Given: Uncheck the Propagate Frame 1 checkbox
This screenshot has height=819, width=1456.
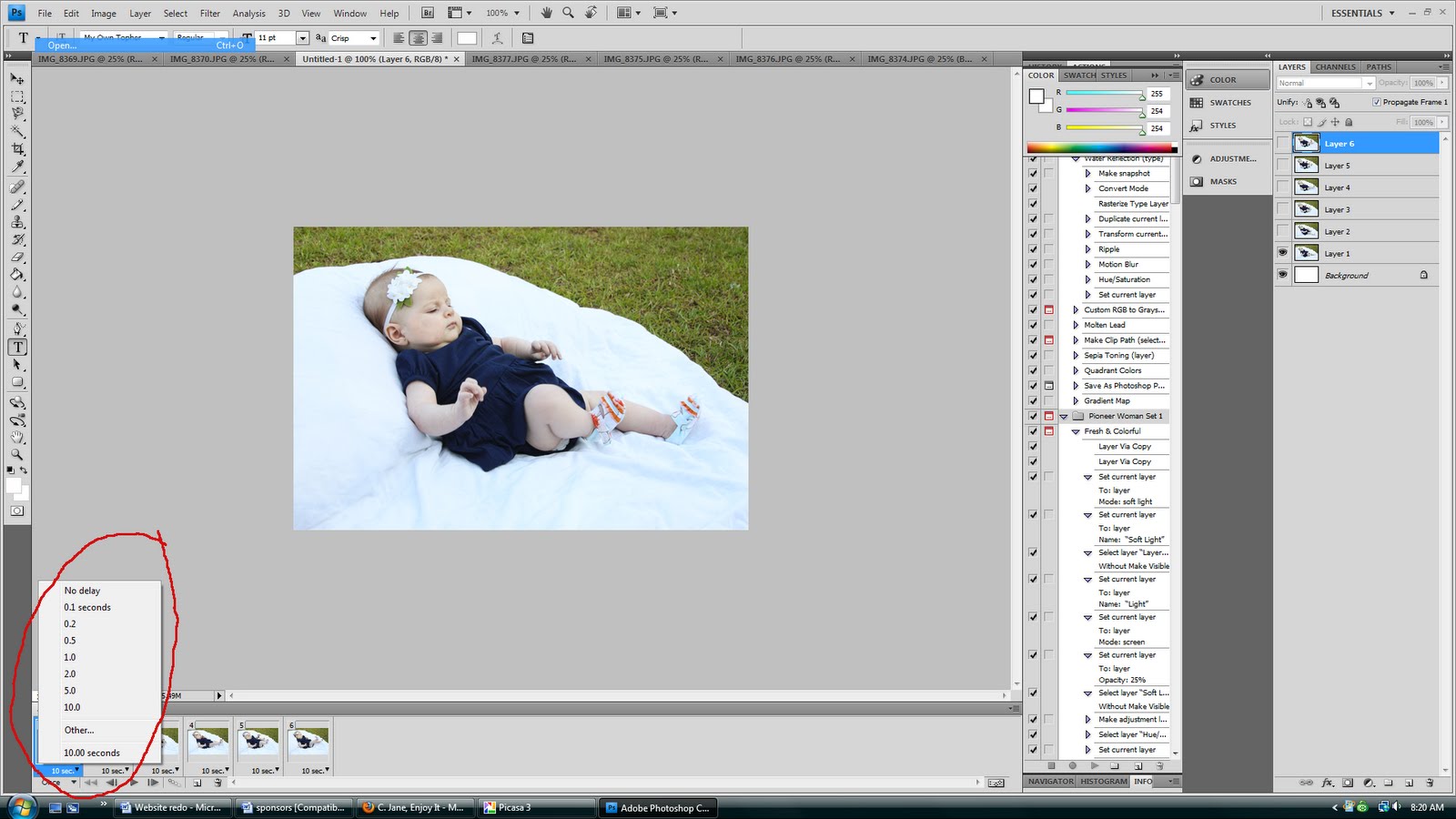Looking at the screenshot, I should (x=1376, y=102).
